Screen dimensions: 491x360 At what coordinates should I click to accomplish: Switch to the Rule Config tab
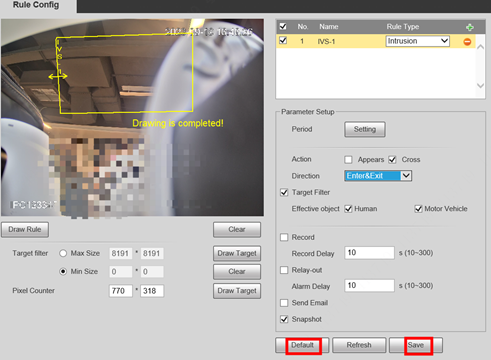(x=36, y=5)
